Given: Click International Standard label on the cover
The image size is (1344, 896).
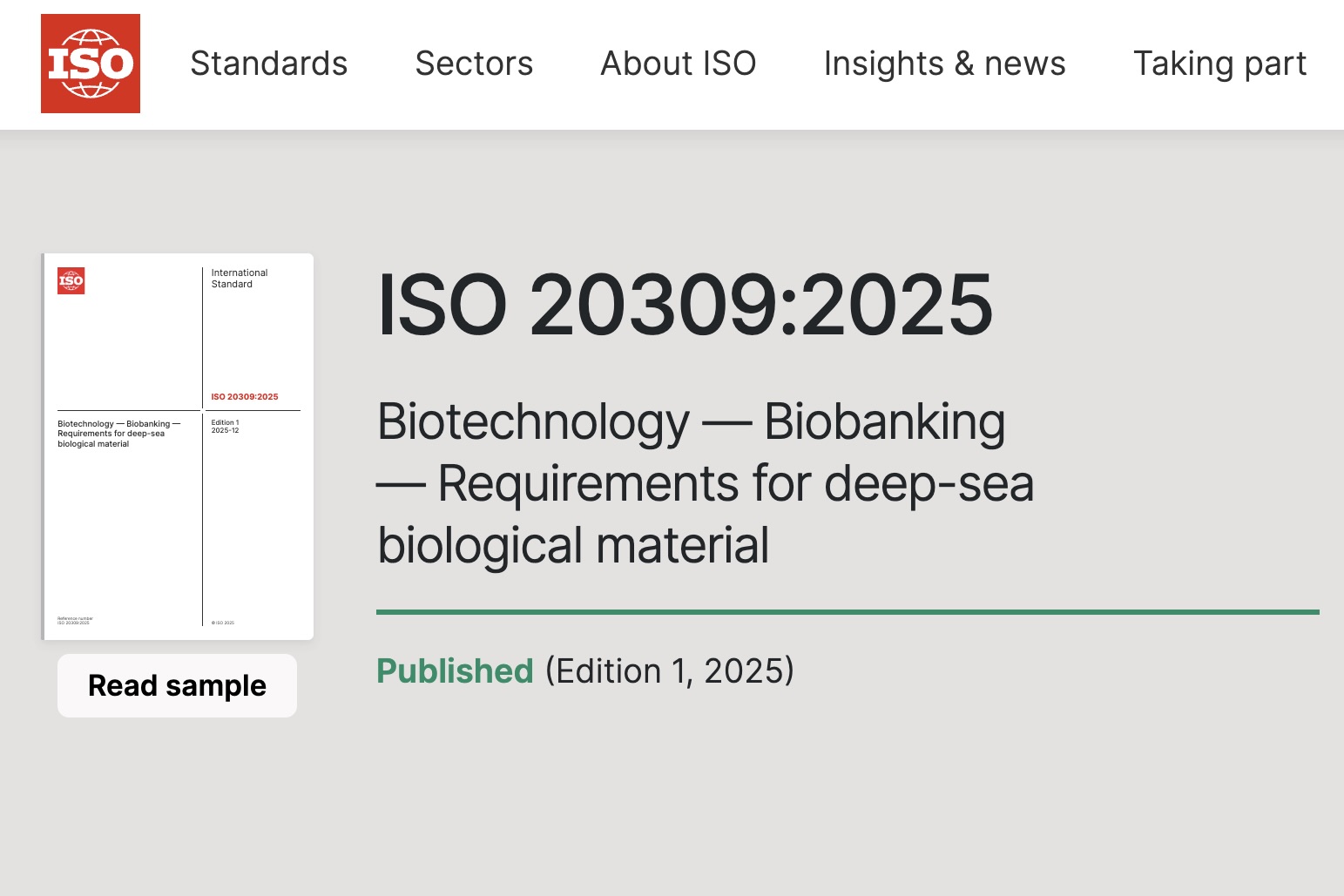Looking at the screenshot, I should 239,279.
